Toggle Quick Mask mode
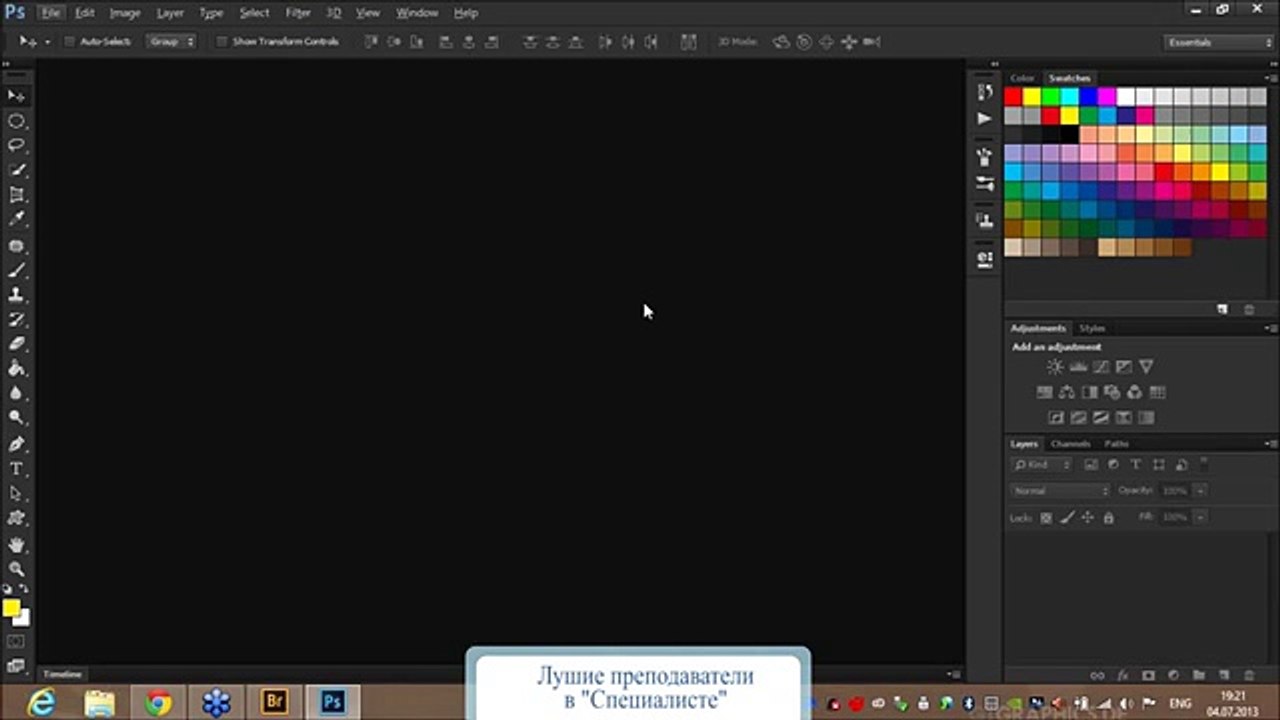The width and height of the screenshot is (1280, 720). pyautogui.click(x=16, y=641)
